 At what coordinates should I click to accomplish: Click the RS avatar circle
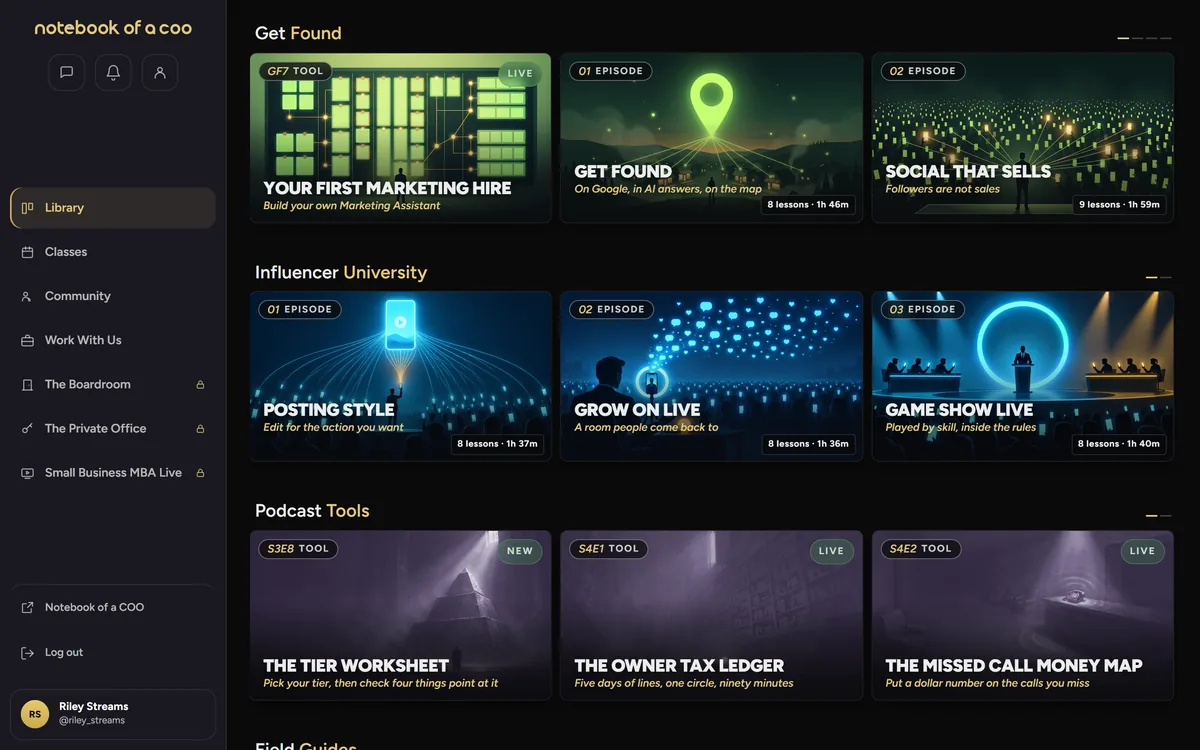tap(35, 714)
